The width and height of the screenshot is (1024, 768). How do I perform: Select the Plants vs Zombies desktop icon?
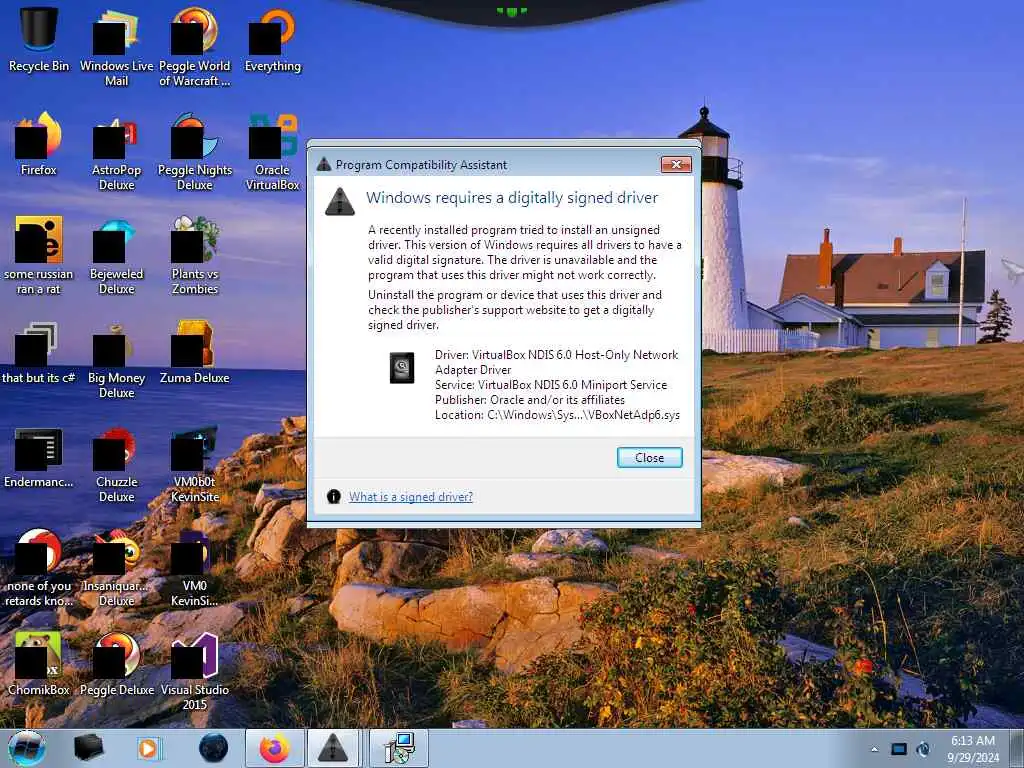point(195,255)
